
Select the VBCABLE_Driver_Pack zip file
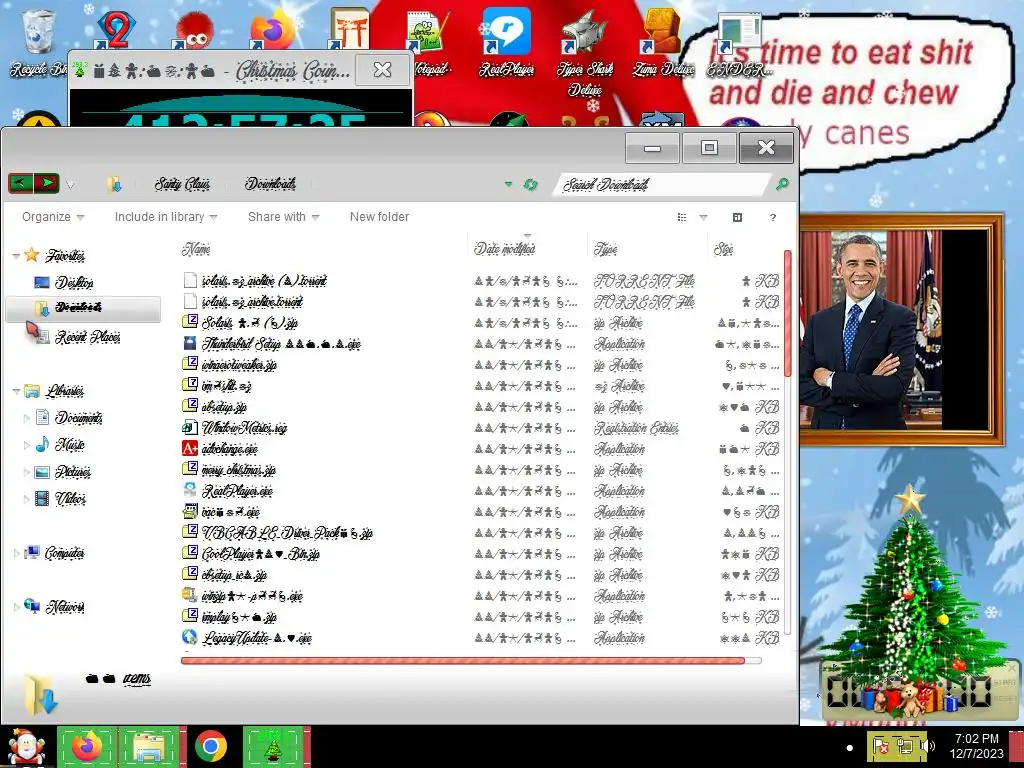pos(287,533)
